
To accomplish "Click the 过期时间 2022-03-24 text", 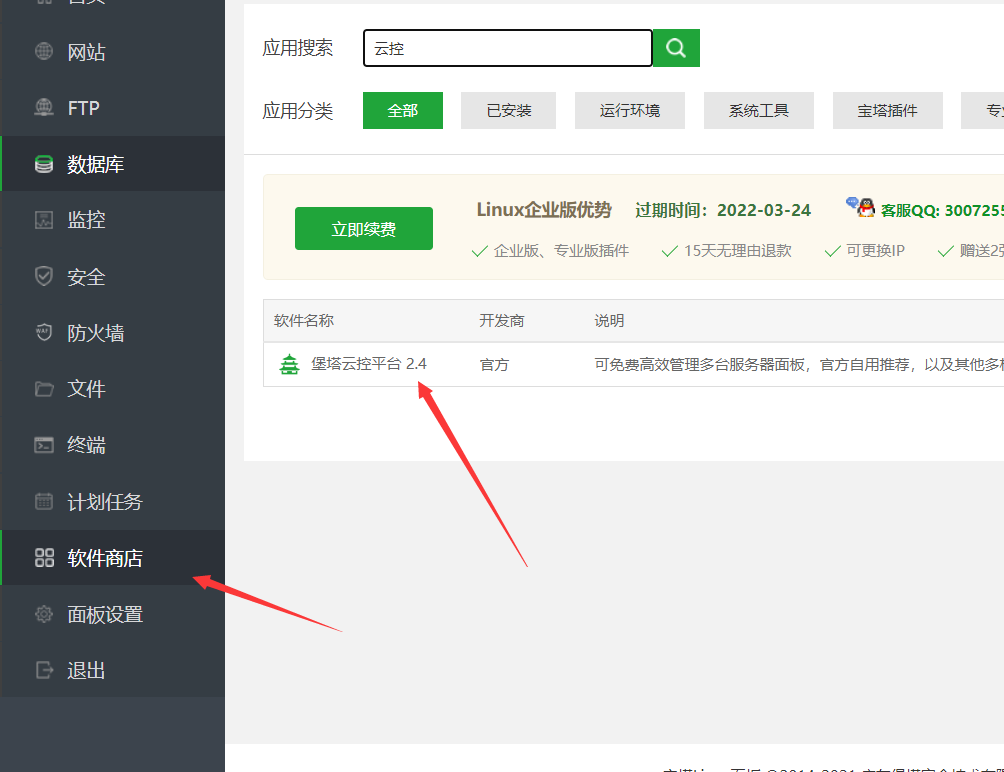I will (x=723, y=210).
